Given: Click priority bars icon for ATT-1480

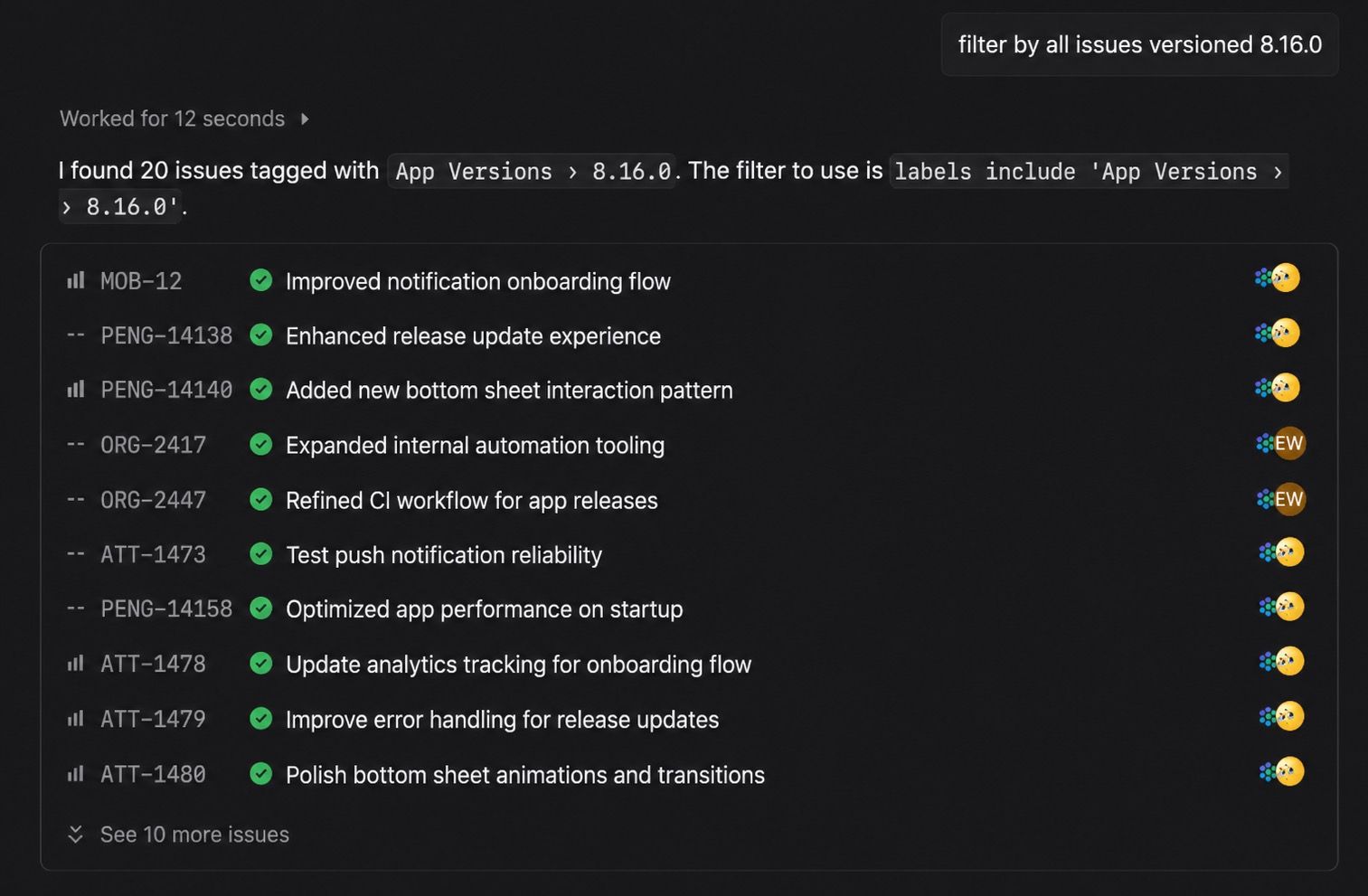Looking at the screenshot, I should [76, 774].
